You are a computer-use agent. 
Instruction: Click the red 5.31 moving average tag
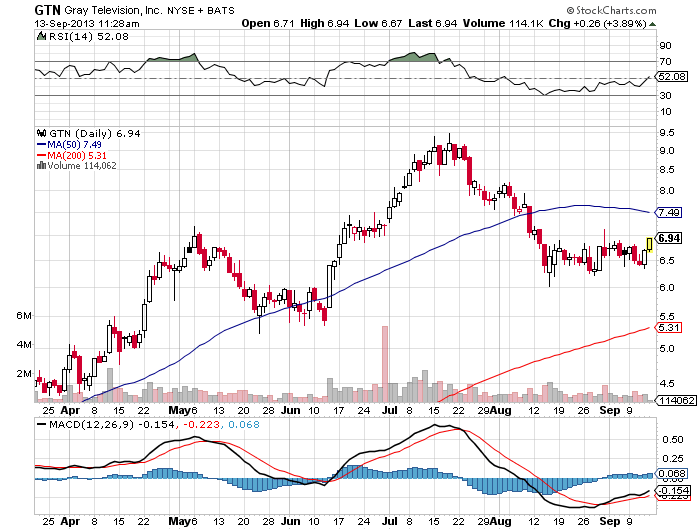(668, 328)
